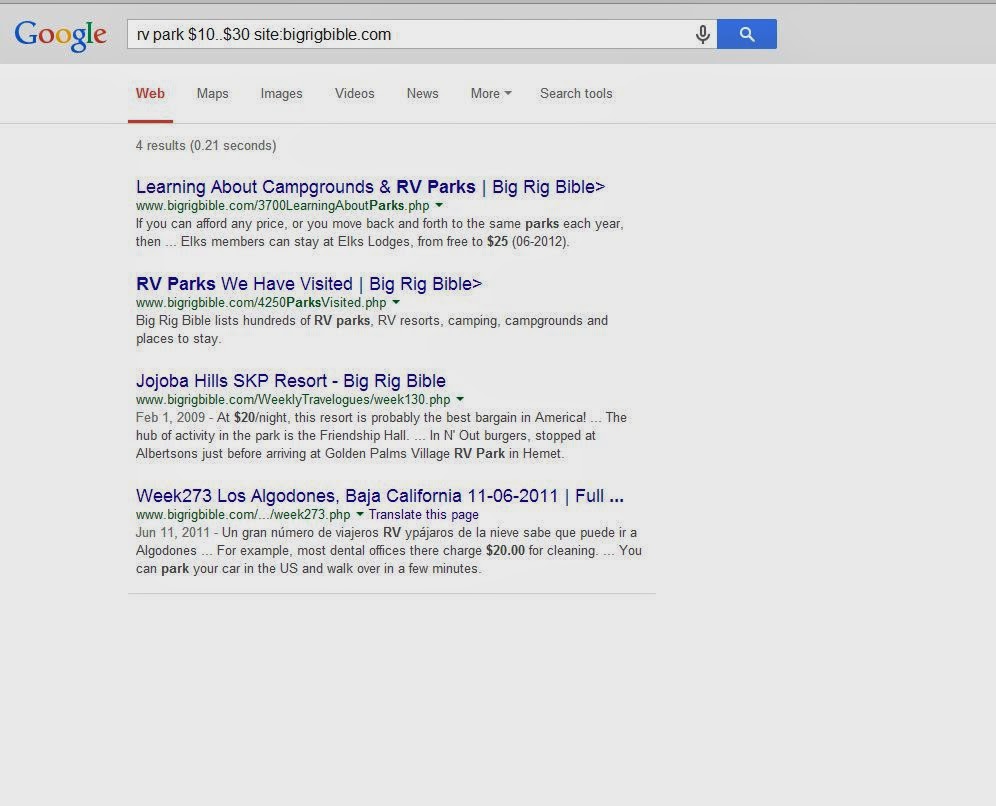The height and width of the screenshot is (806, 996).
Task: Click the 4 results count text
Action: 206,145
